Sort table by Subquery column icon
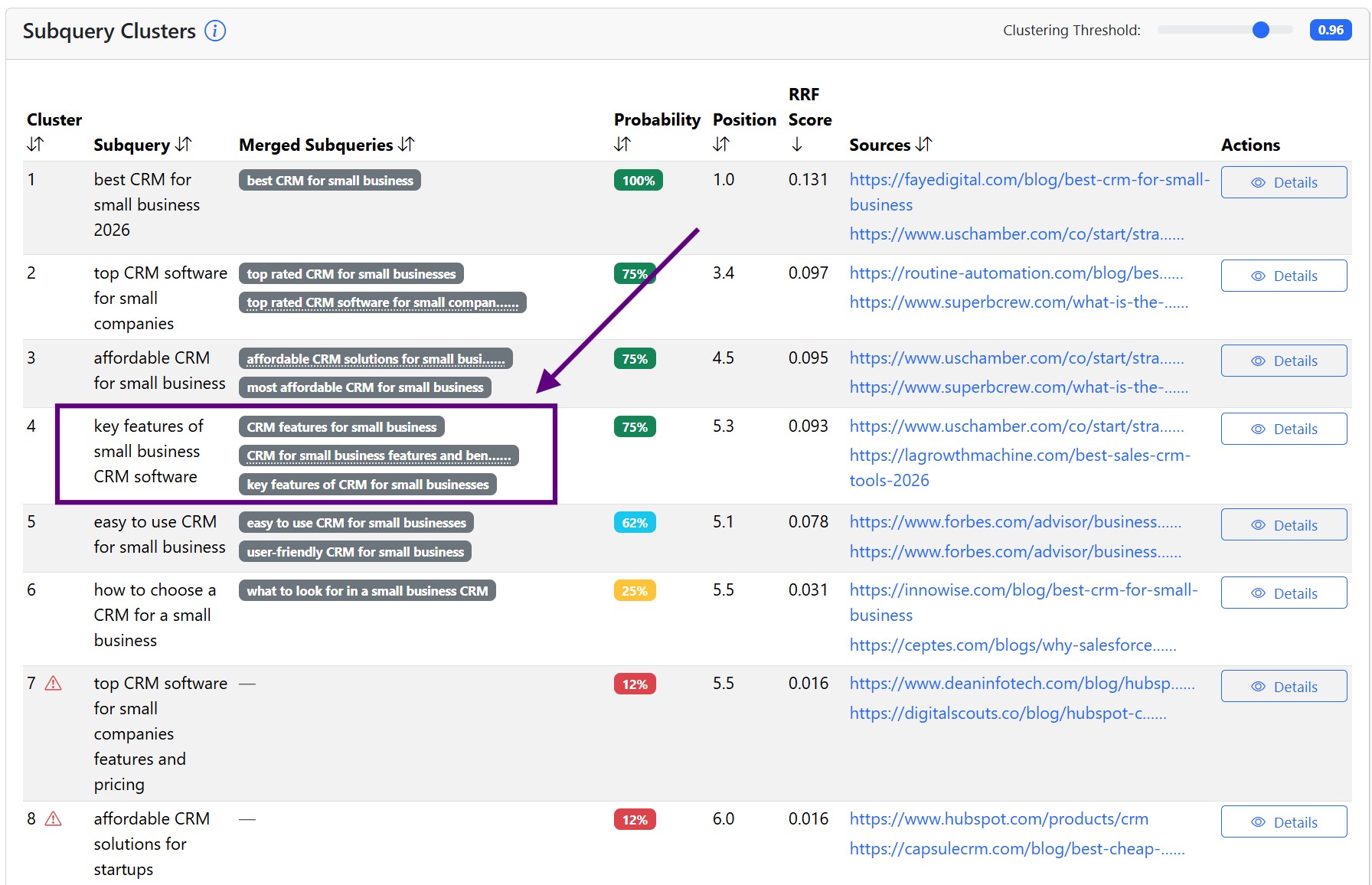Screen dimensions: 1372x885 (x=183, y=144)
